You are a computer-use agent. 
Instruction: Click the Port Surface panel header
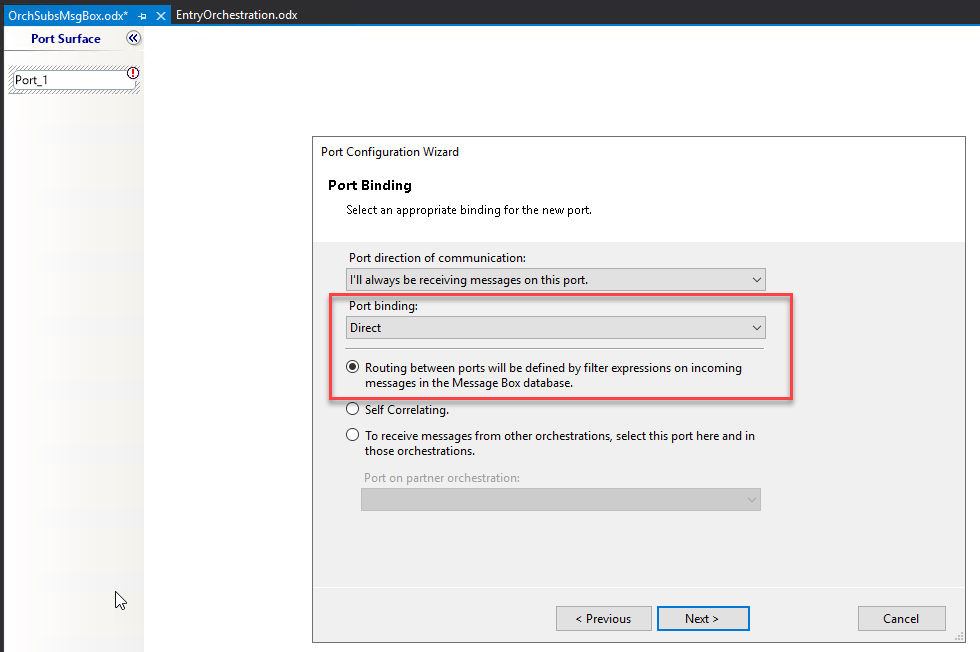coord(65,38)
